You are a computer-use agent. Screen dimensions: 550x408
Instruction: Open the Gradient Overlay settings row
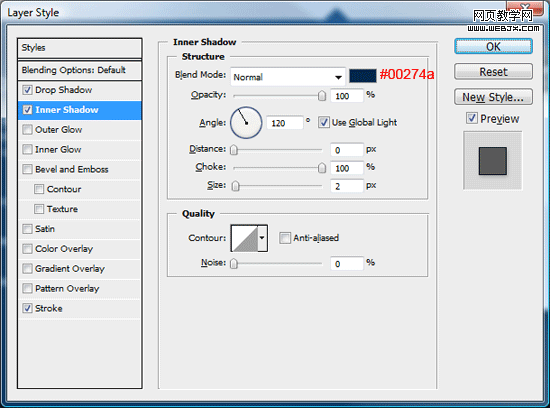pyautogui.click(x=80, y=269)
